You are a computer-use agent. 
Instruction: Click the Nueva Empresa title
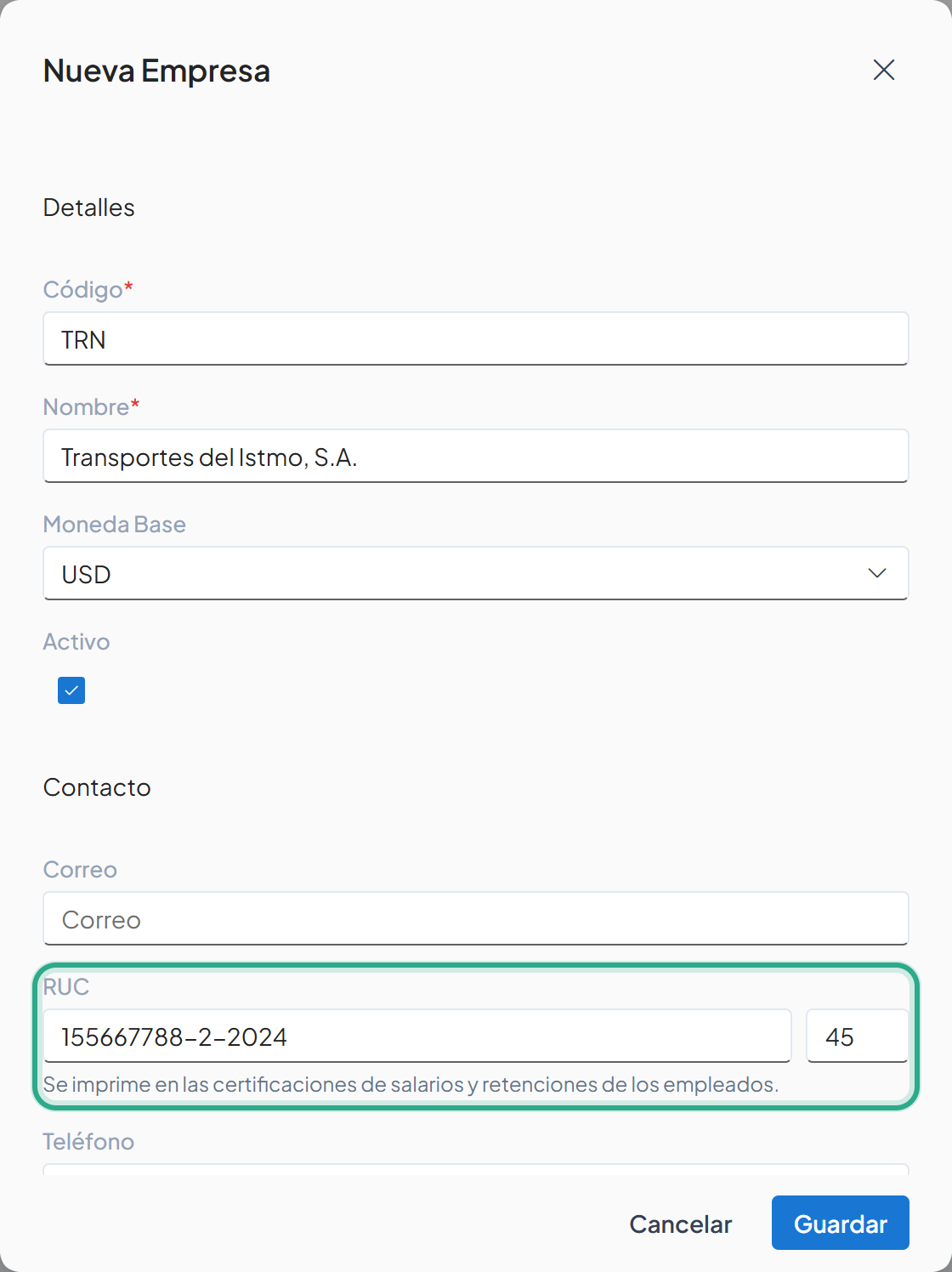pos(157,71)
